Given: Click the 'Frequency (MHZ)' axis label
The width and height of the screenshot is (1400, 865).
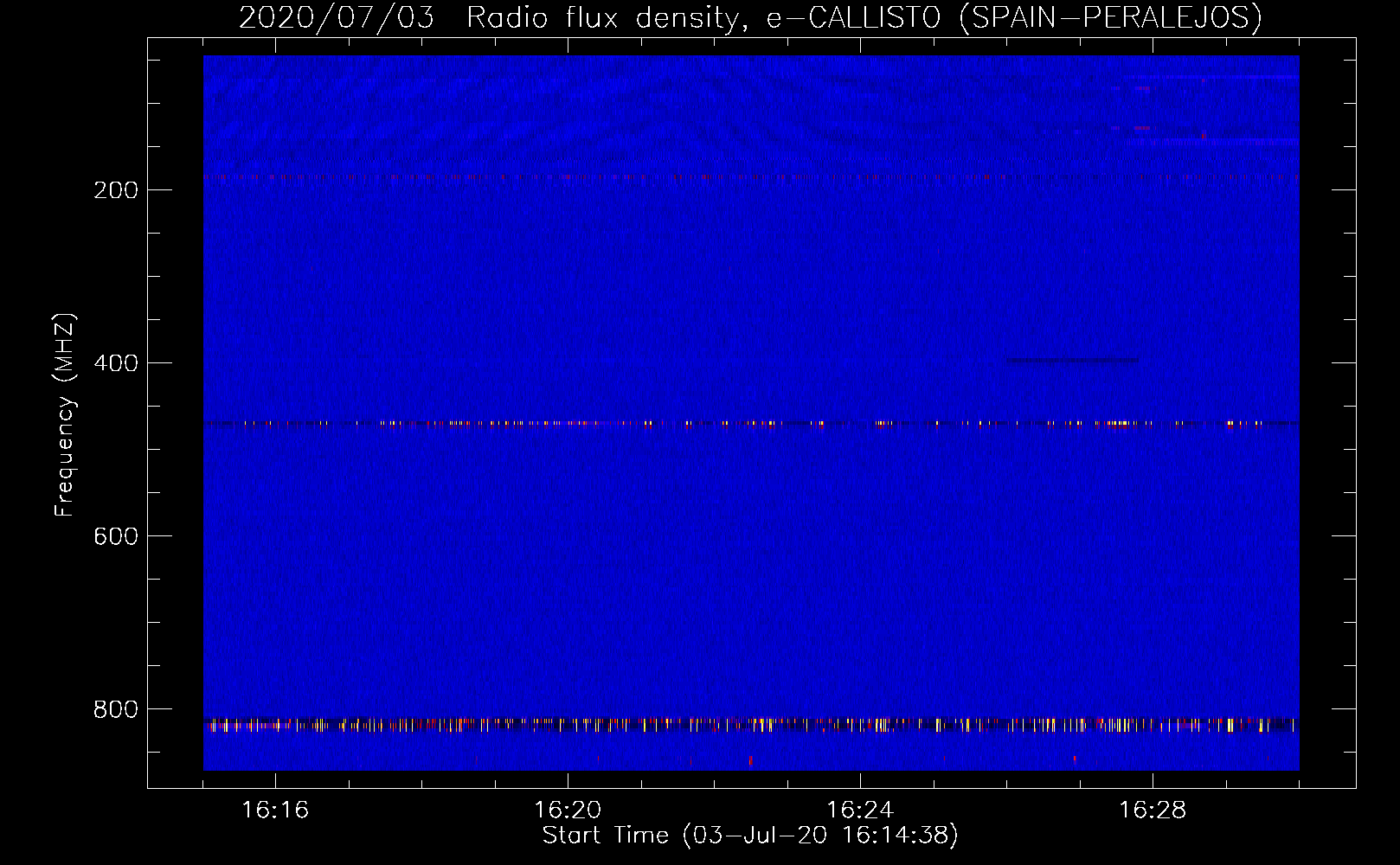Looking at the screenshot, I should pos(64,415).
